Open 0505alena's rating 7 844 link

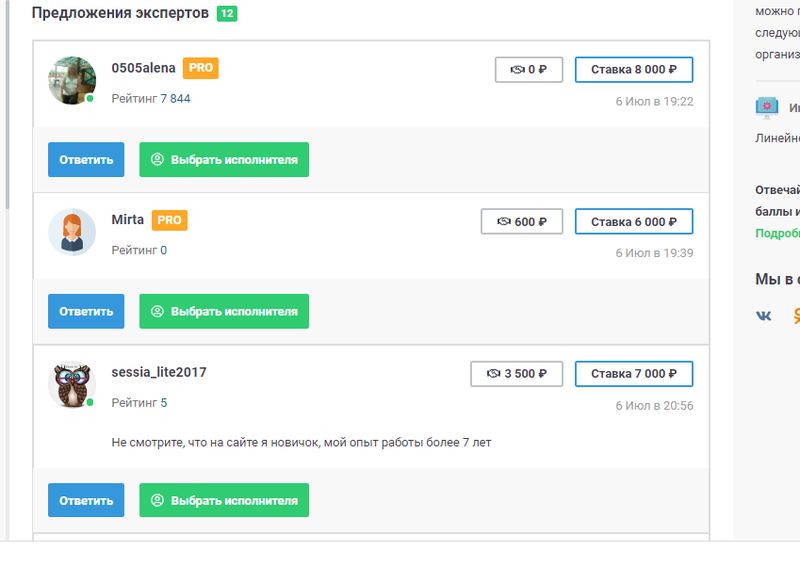(175, 99)
